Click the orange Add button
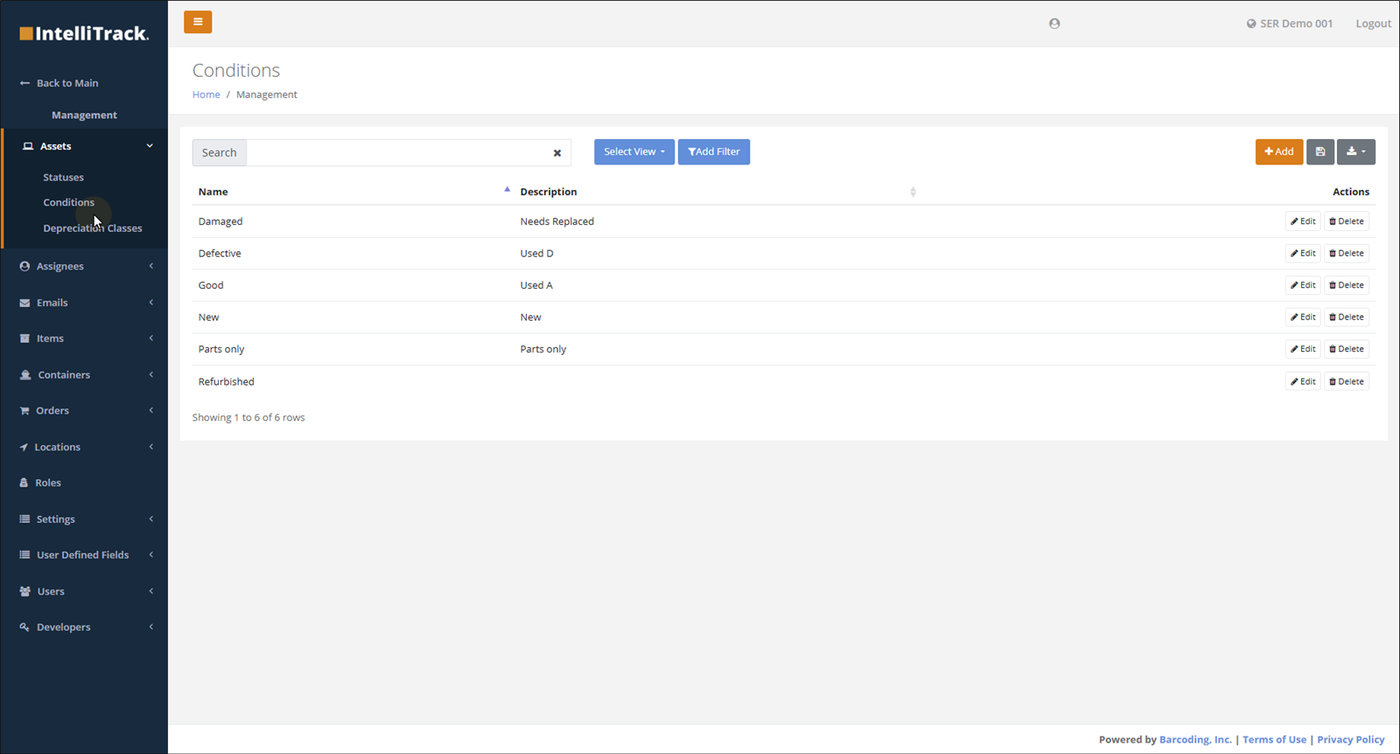Image resolution: width=1400 pixels, height=754 pixels. 1279,152
